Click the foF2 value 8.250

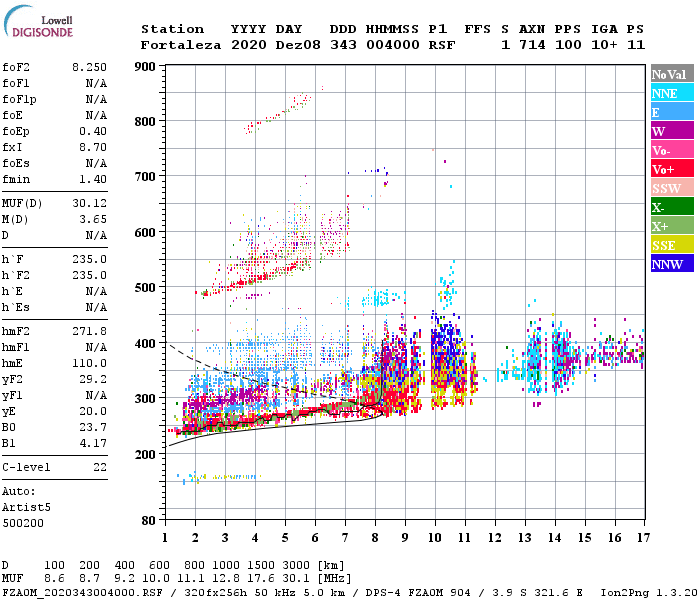pyautogui.click(x=89, y=67)
